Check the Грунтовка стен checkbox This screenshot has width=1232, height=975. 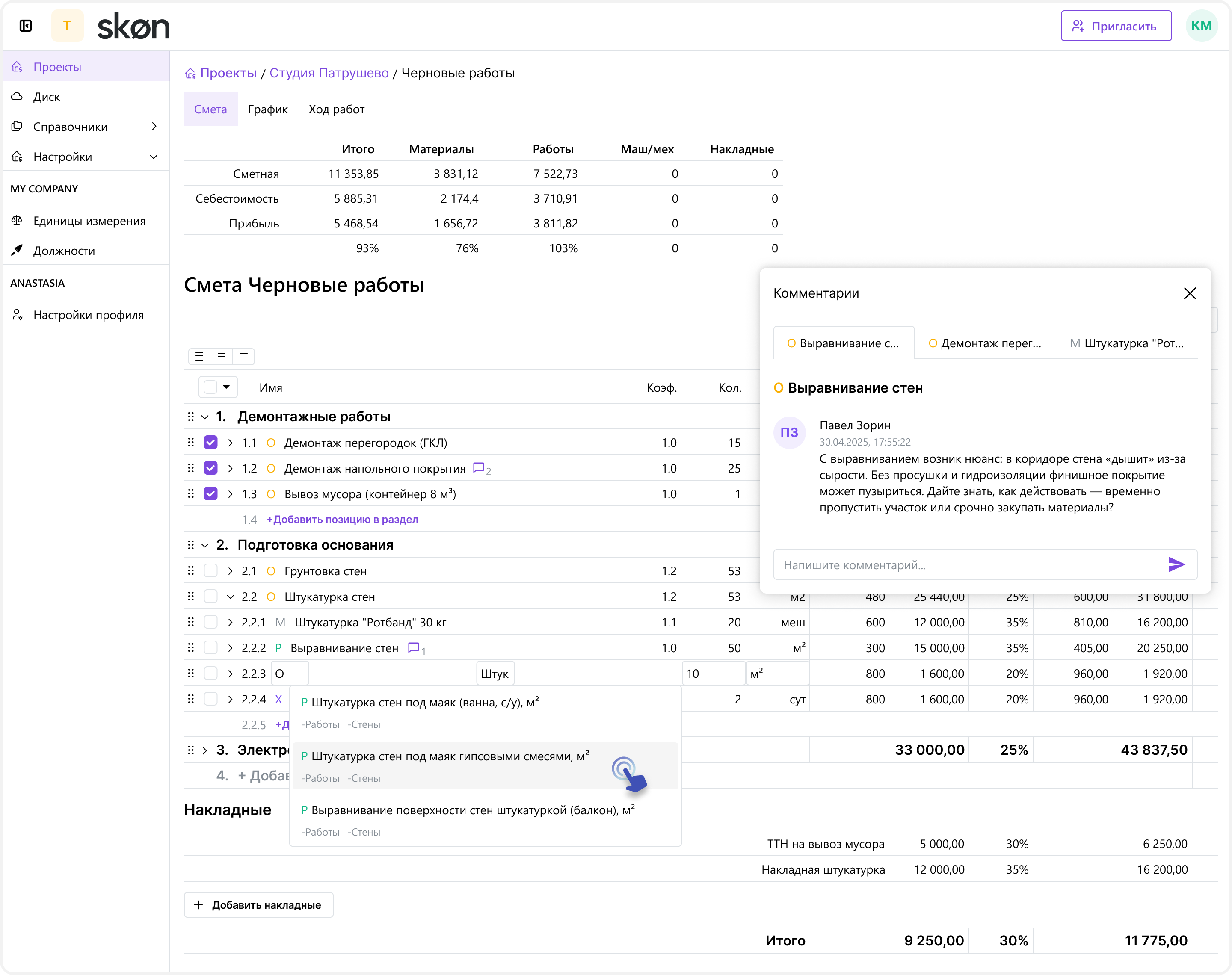[210, 571]
